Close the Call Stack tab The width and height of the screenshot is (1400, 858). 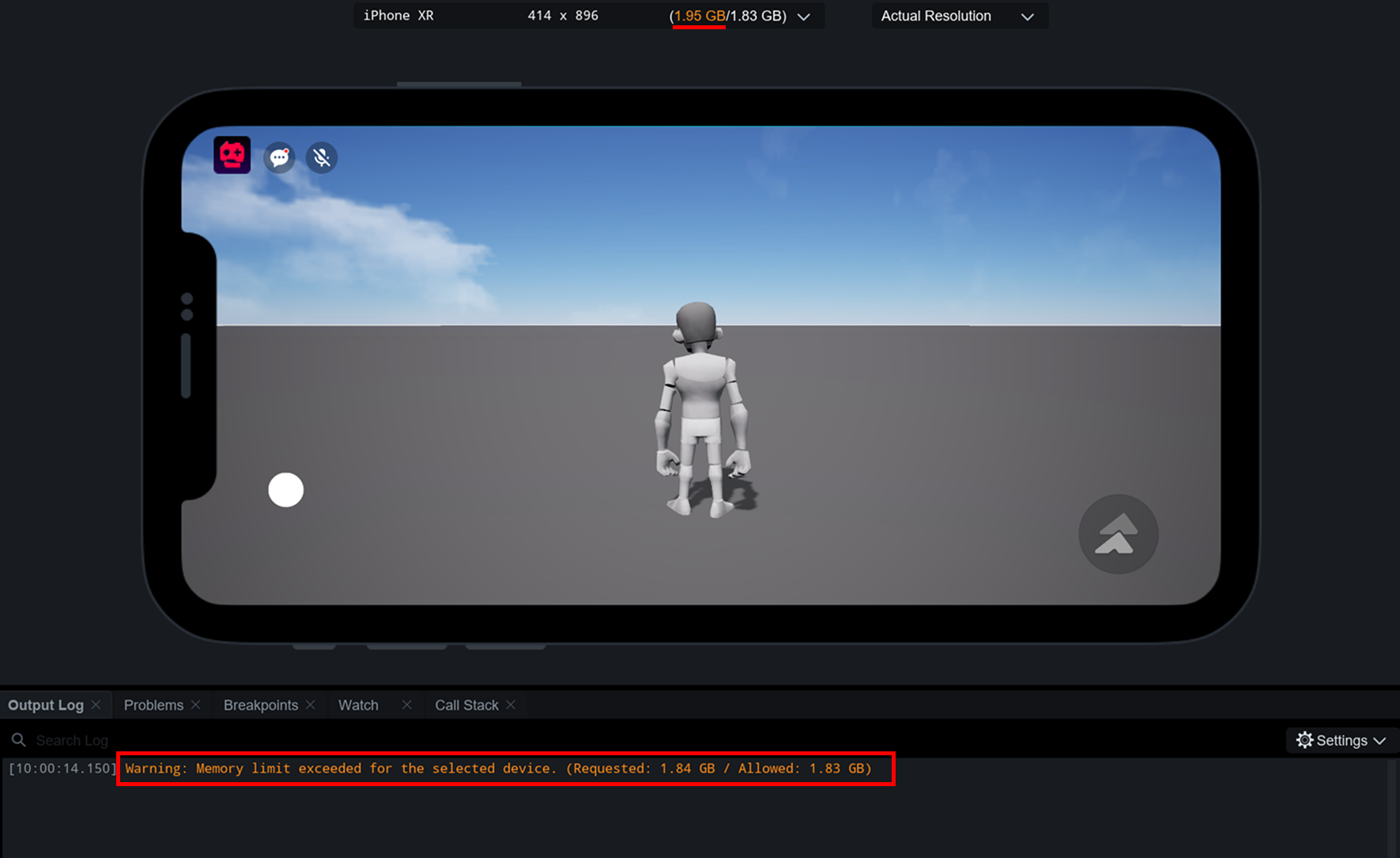click(x=511, y=705)
